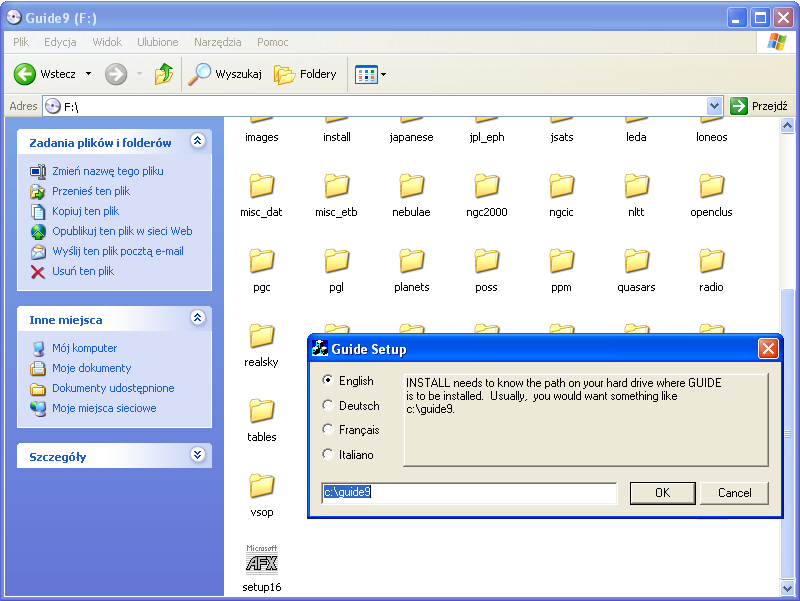Click the green forward arrow icon
The width and height of the screenshot is (800, 601).
pos(116,74)
